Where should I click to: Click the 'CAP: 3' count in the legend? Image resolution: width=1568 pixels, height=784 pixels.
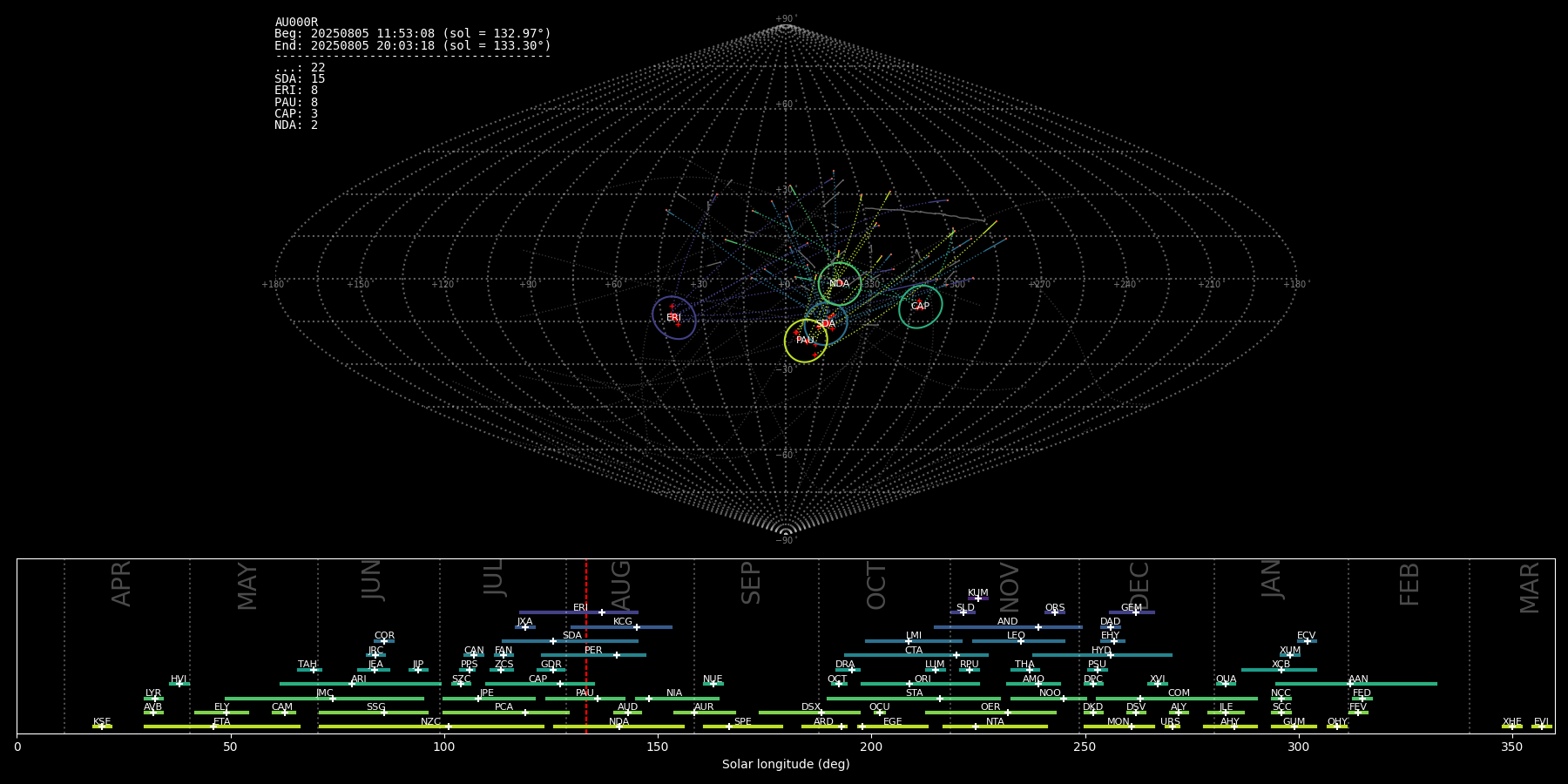296,114
